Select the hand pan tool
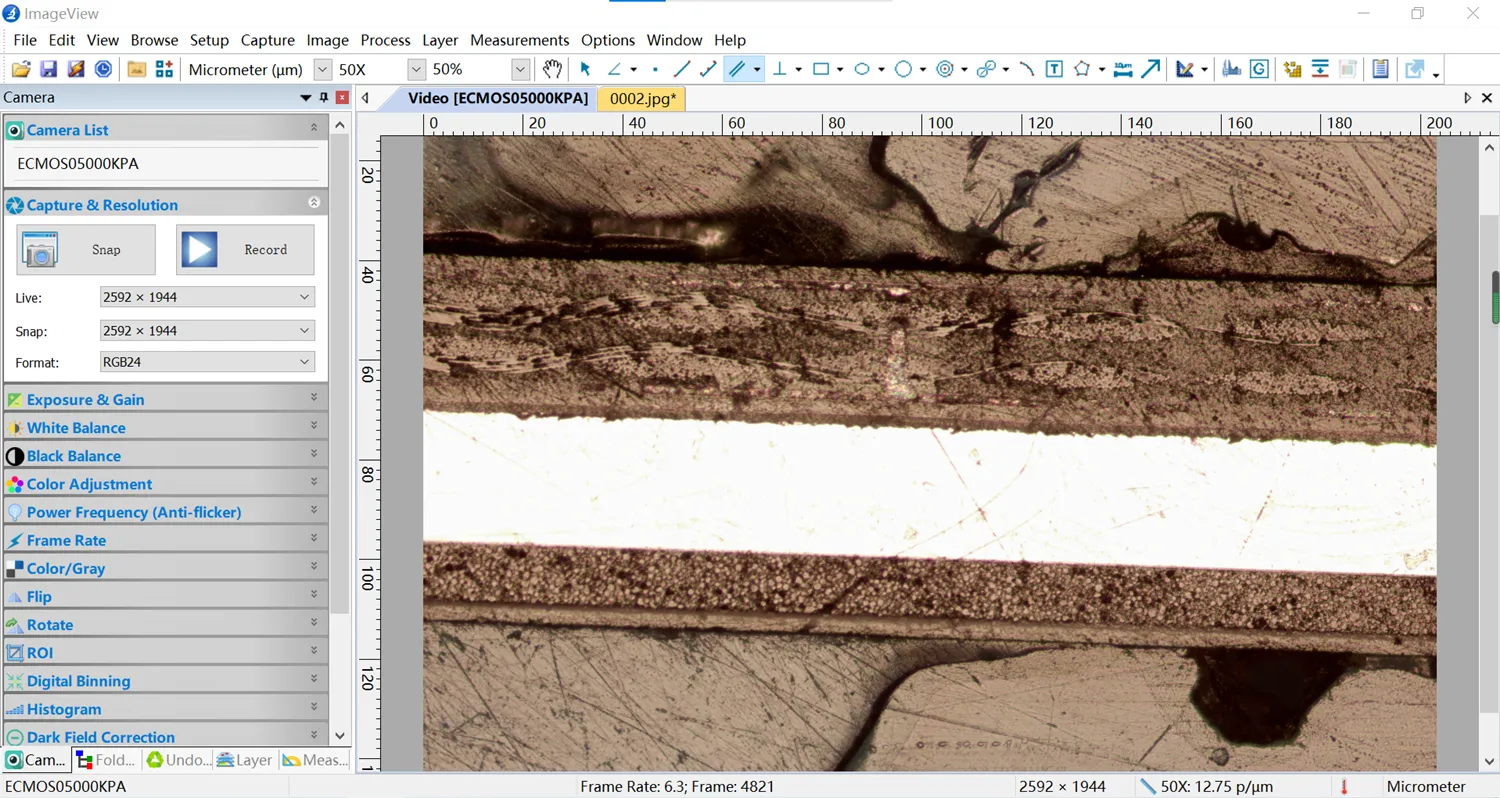This screenshot has width=1500, height=798. 552,69
